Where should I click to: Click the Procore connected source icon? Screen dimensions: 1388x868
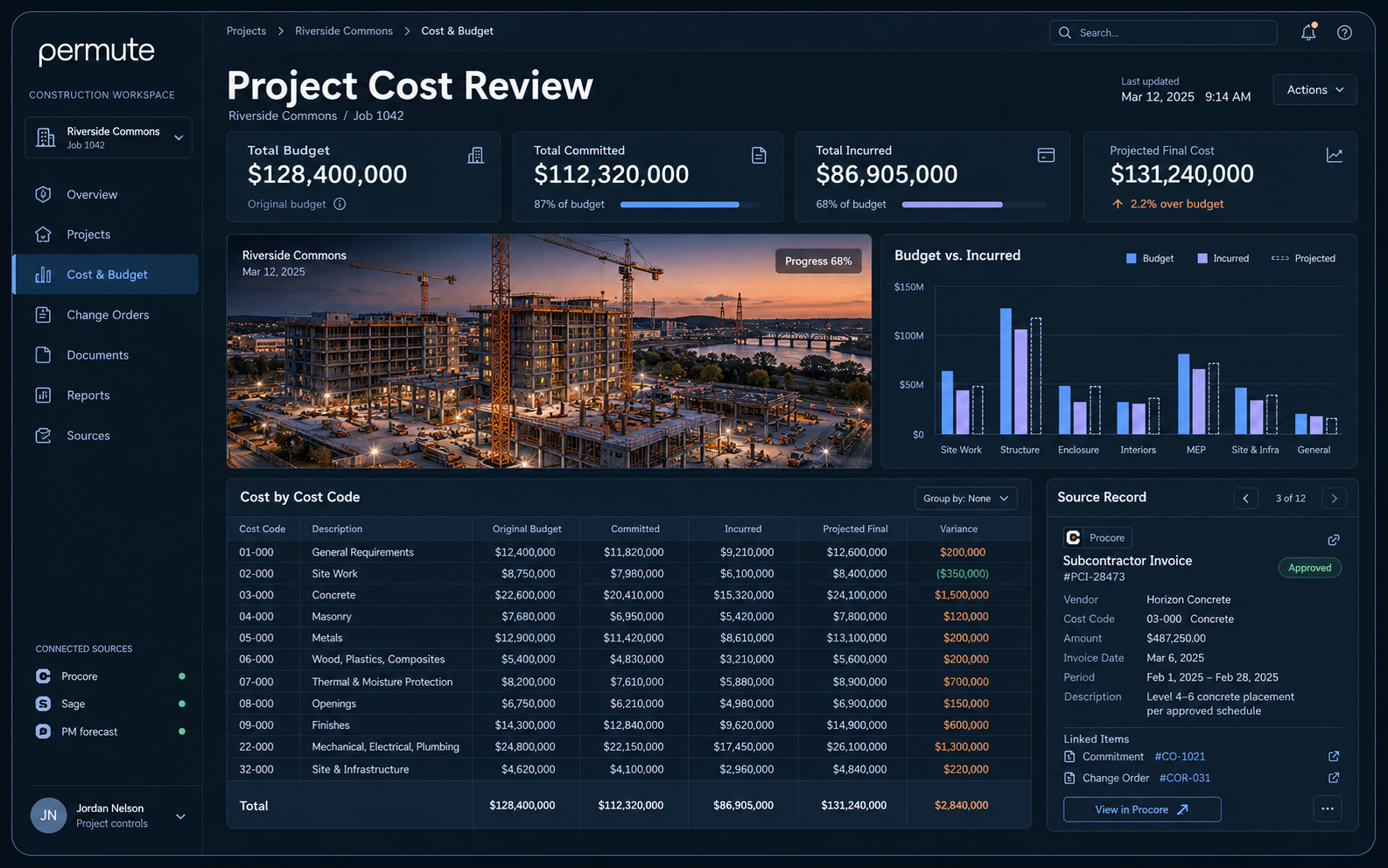coord(43,676)
